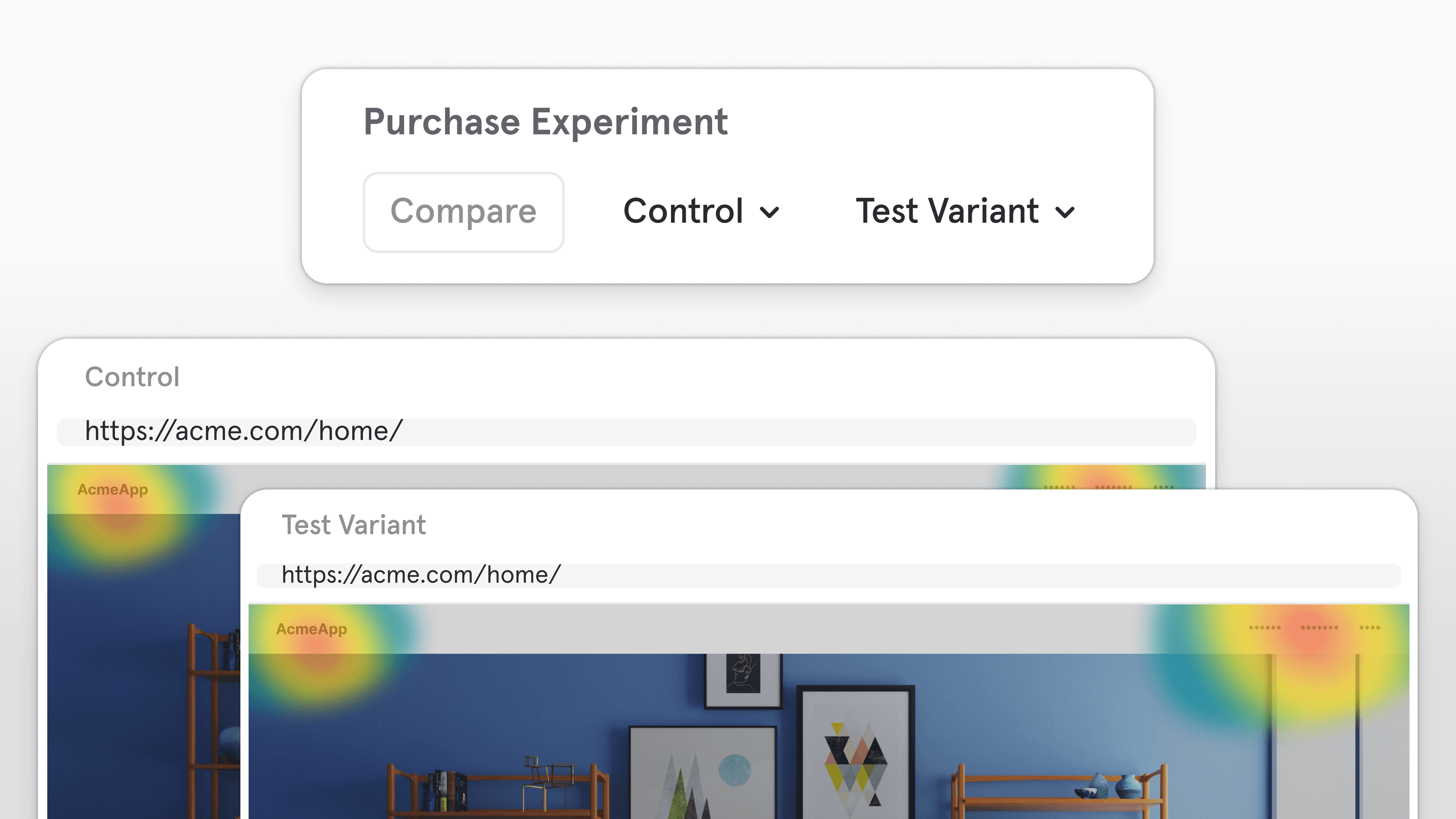Click the Test Variant panel heading
This screenshot has height=819, width=1456.
(x=354, y=525)
